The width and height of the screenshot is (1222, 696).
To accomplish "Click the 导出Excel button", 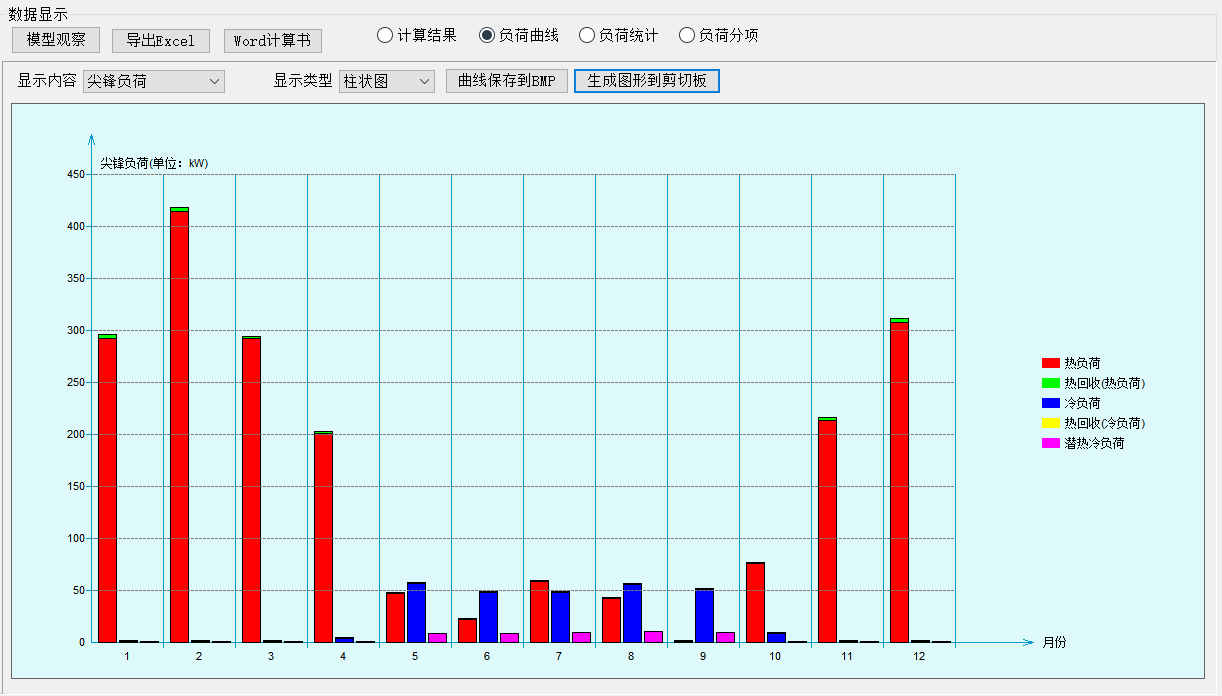I will point(161,40).
